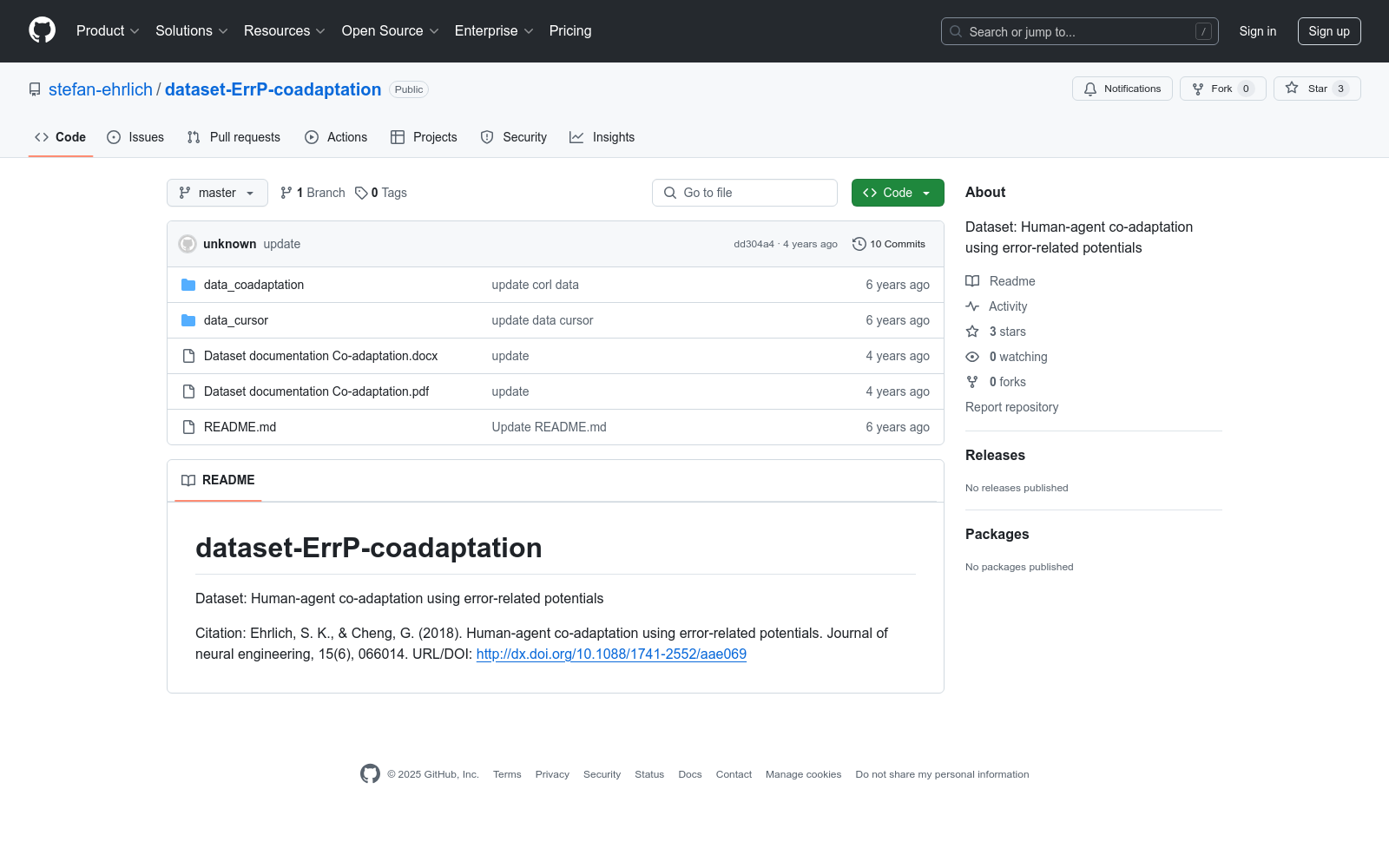Open the dataset-ErrP-coadaptation repository link
Screen dimensions: 1389x868
point(273,89)
